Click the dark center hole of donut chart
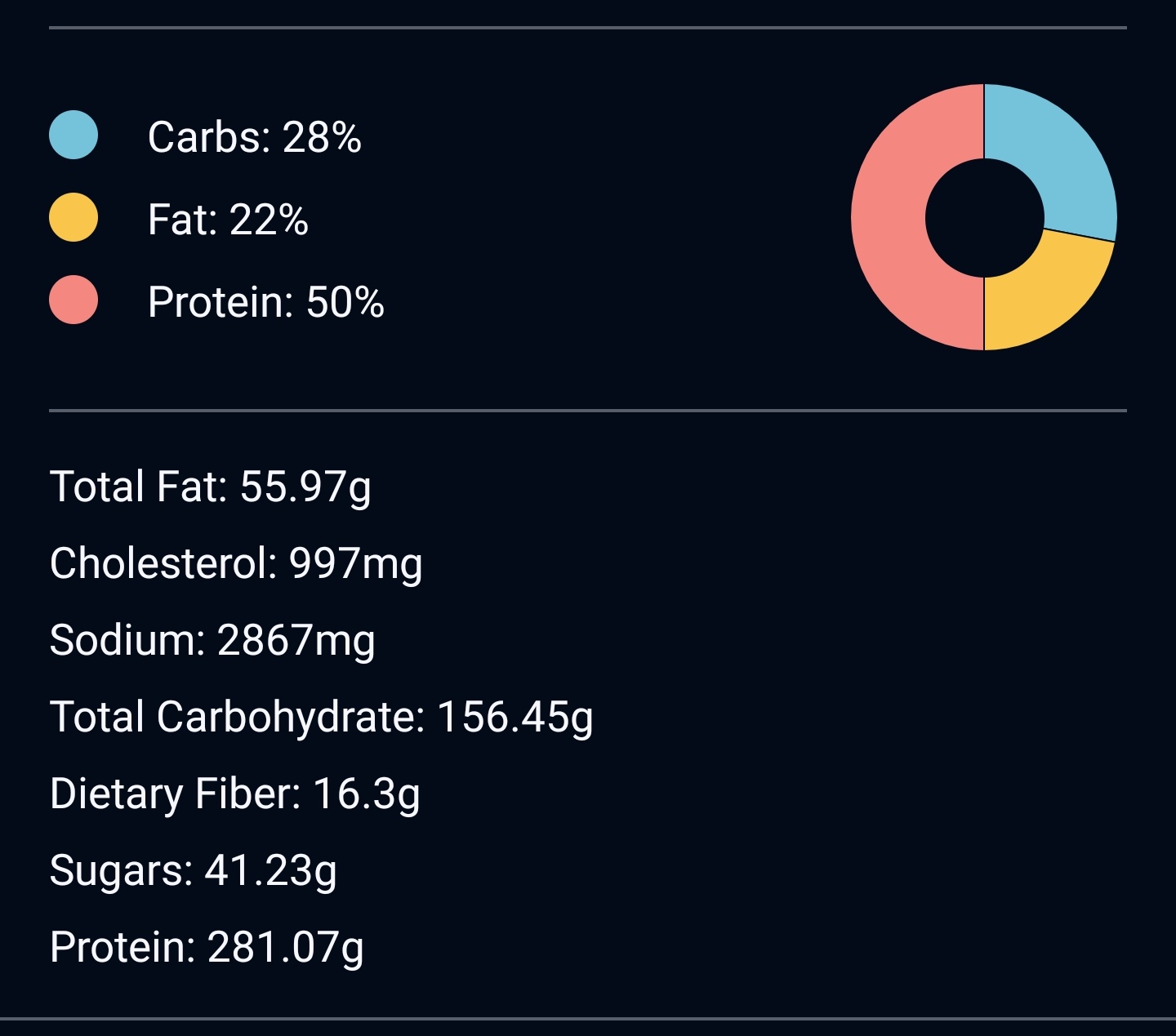Image resolution: width=1176 pixels, height=1036 pixels. pyautogui.click(x=984, y=217)
